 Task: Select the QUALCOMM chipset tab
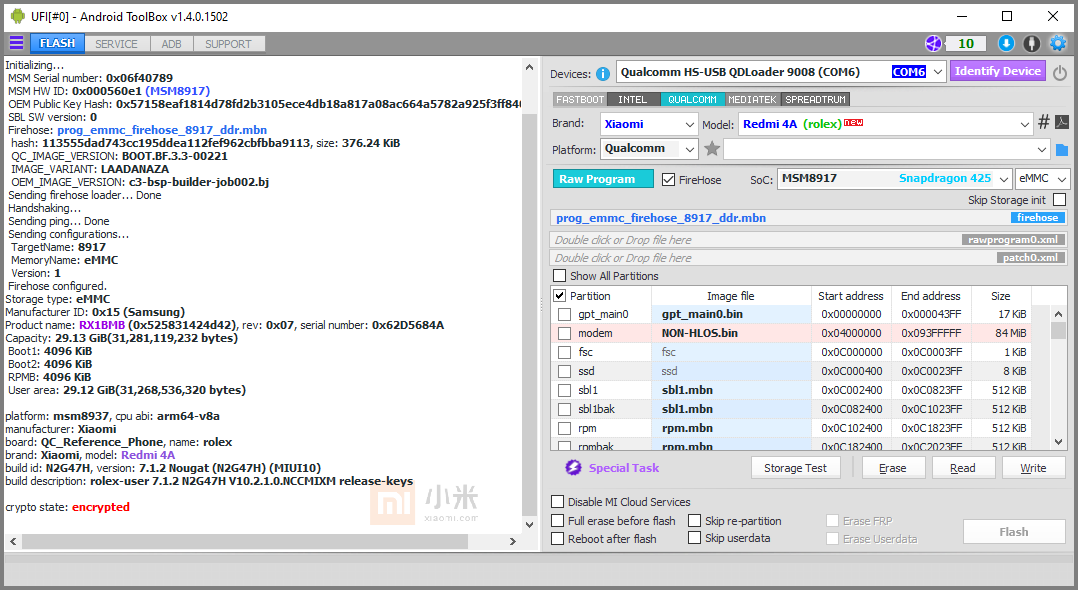point(692,100)
